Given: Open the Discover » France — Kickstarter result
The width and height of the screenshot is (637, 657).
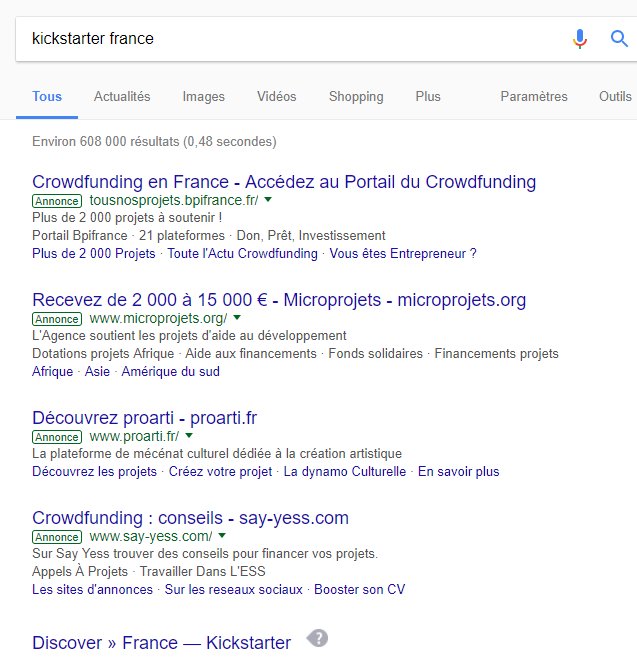Looking at the screenshot, I should coord(161,643).
